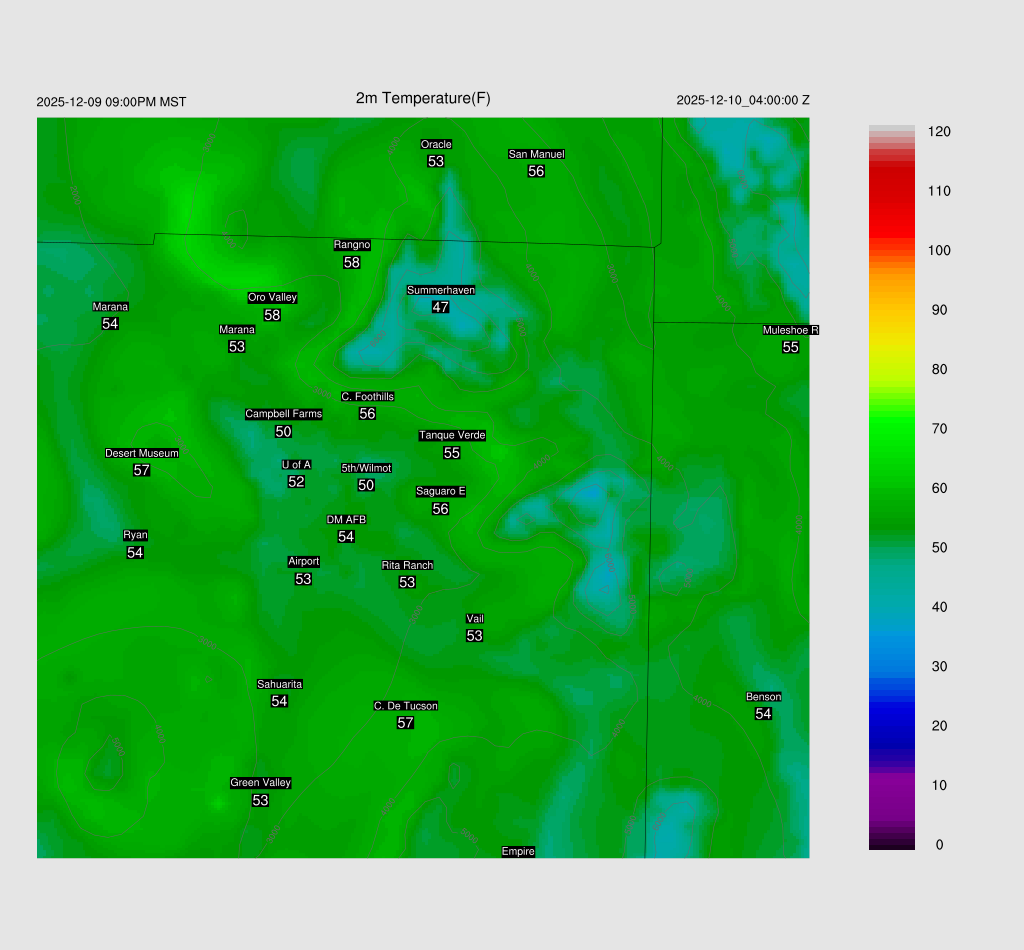This screenshot has width=1024, height=950.
Task: Click the Desert Museum station label
Action: pyautogui.click(x=142, y=453)
